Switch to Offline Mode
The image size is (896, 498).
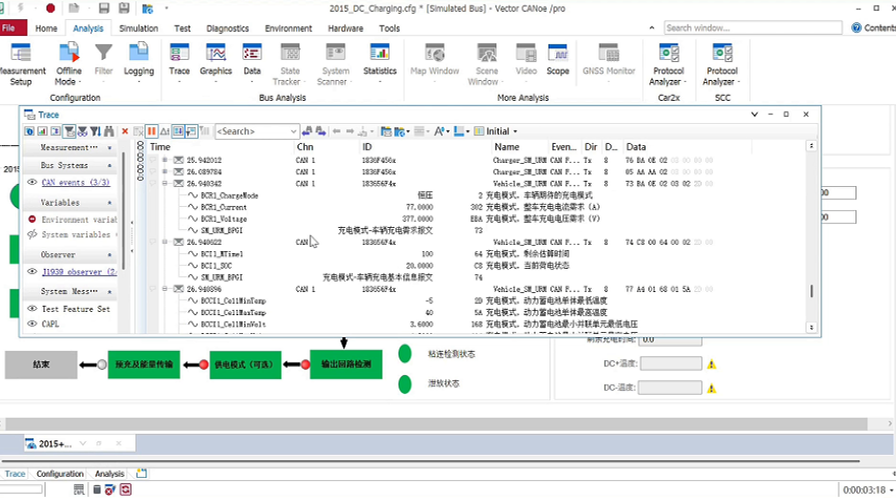coord(69,65)
